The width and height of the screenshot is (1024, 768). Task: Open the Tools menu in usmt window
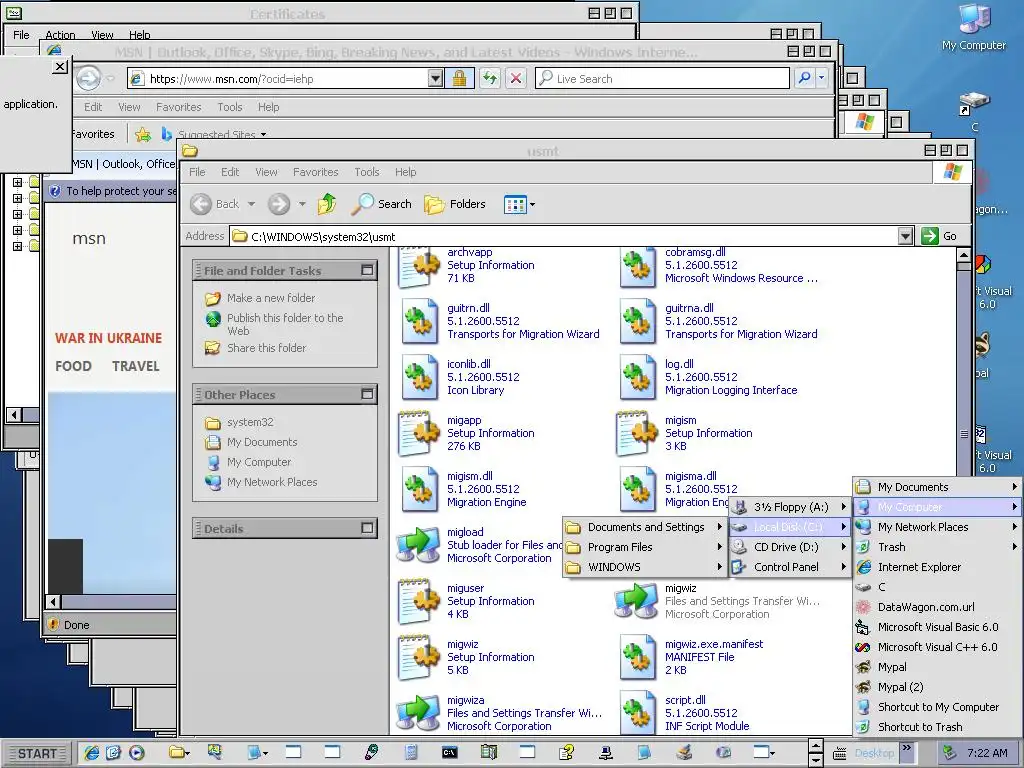coord(366,172)
